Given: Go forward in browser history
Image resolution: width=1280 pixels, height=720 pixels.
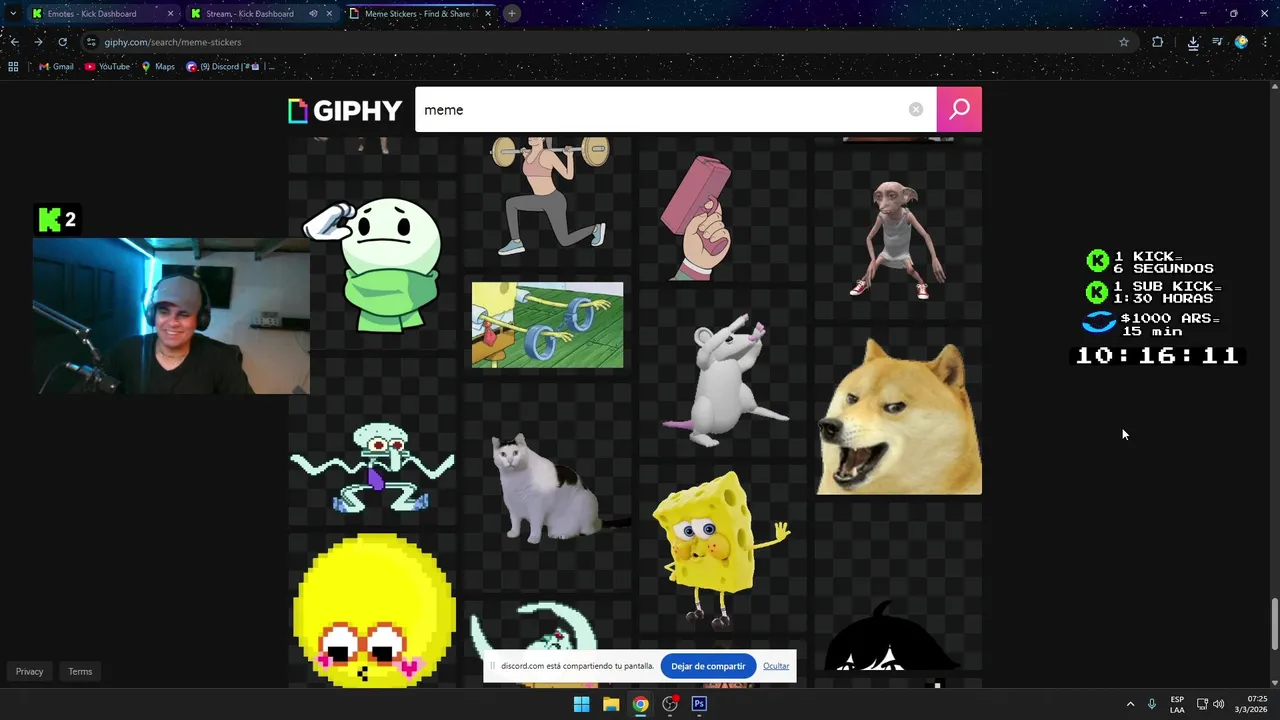Looking at the screenshot, I should [38, 42].
